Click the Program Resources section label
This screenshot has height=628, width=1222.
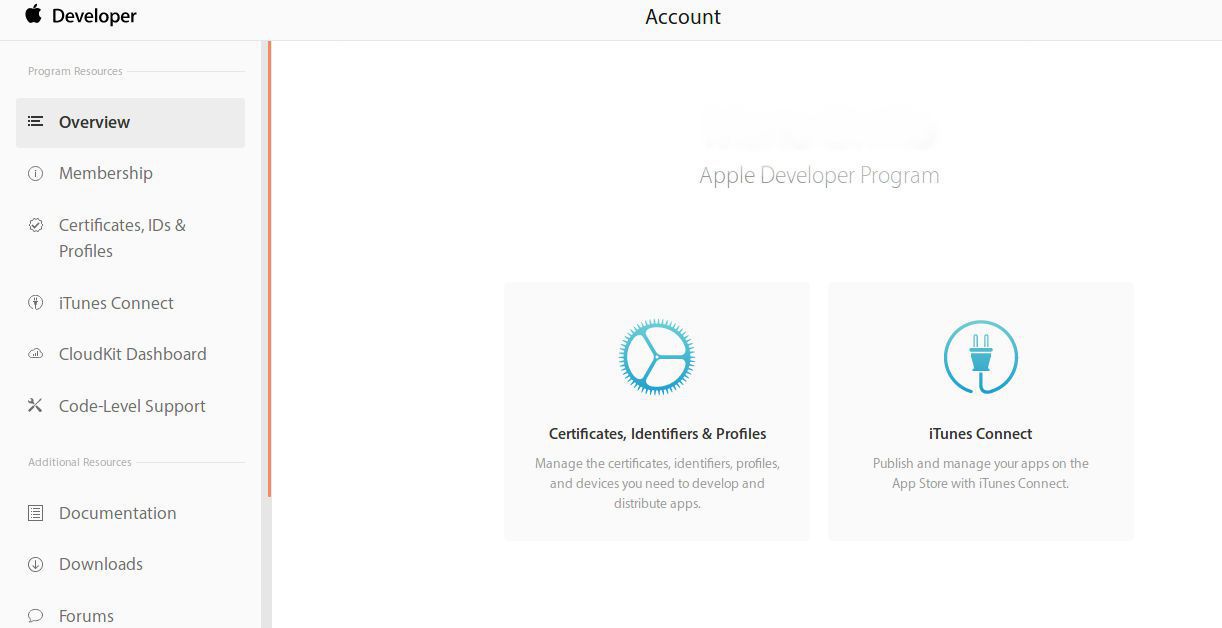pos(75,71)
